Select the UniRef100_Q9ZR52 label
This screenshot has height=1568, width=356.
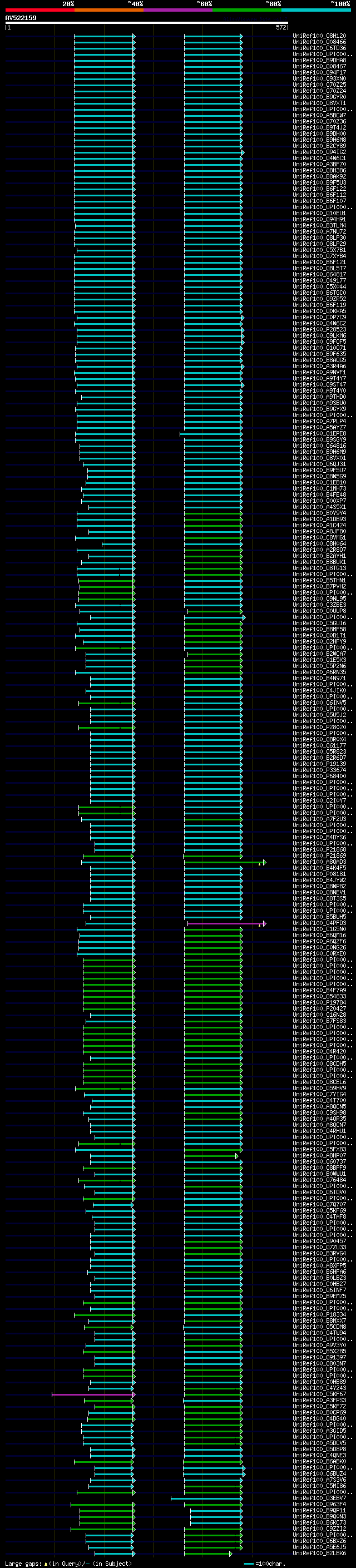[x=319, y=299]
